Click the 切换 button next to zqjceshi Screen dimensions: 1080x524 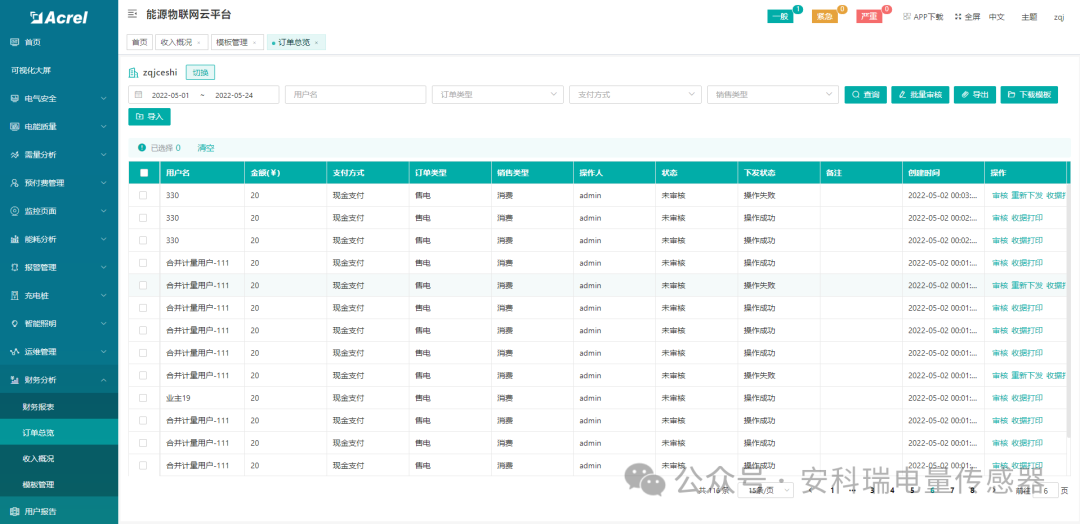200,72
